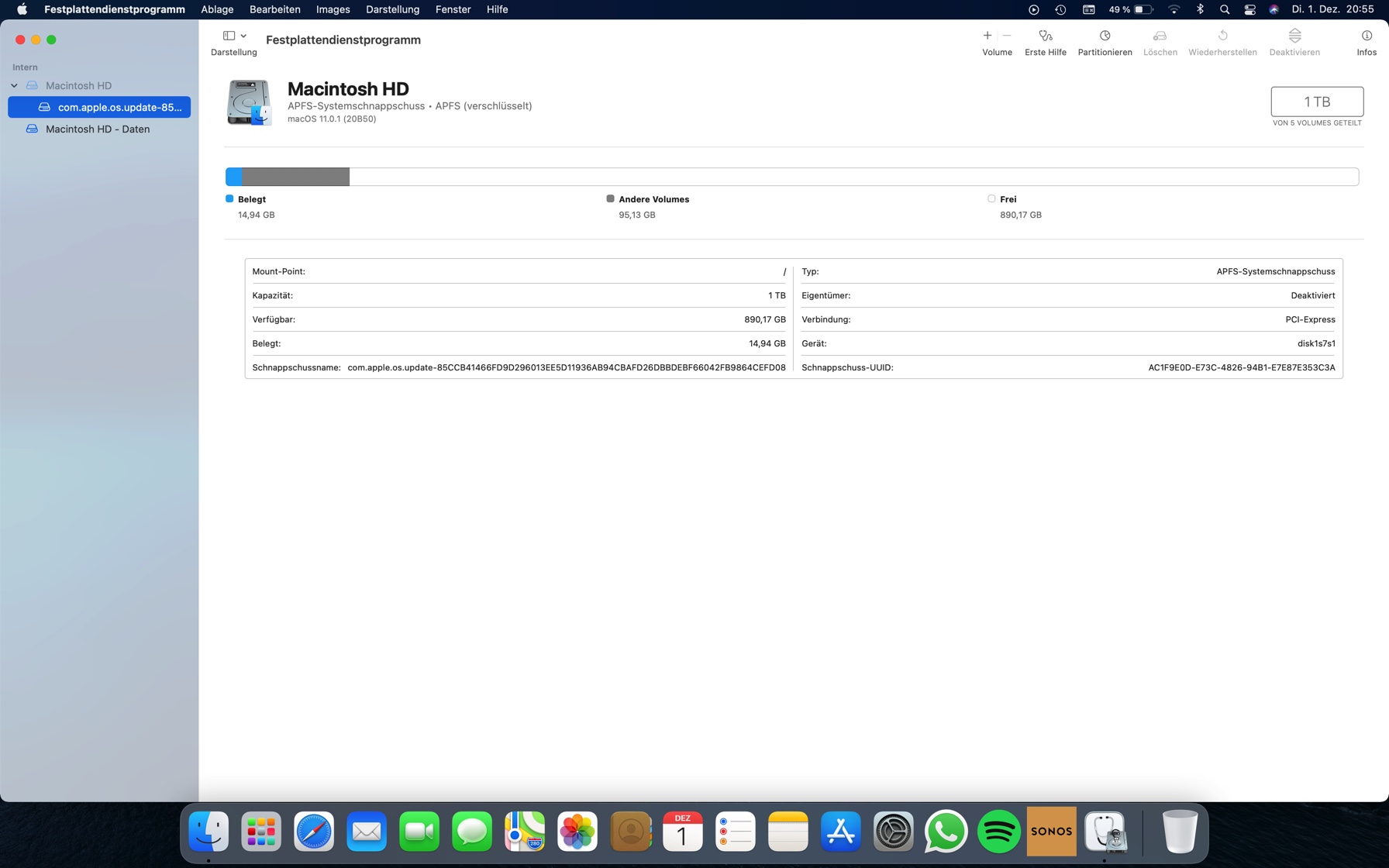This screenshot has height=868, width=1389.
Task: Click the Siri menu bar icon
Action: pos(1274,9)
